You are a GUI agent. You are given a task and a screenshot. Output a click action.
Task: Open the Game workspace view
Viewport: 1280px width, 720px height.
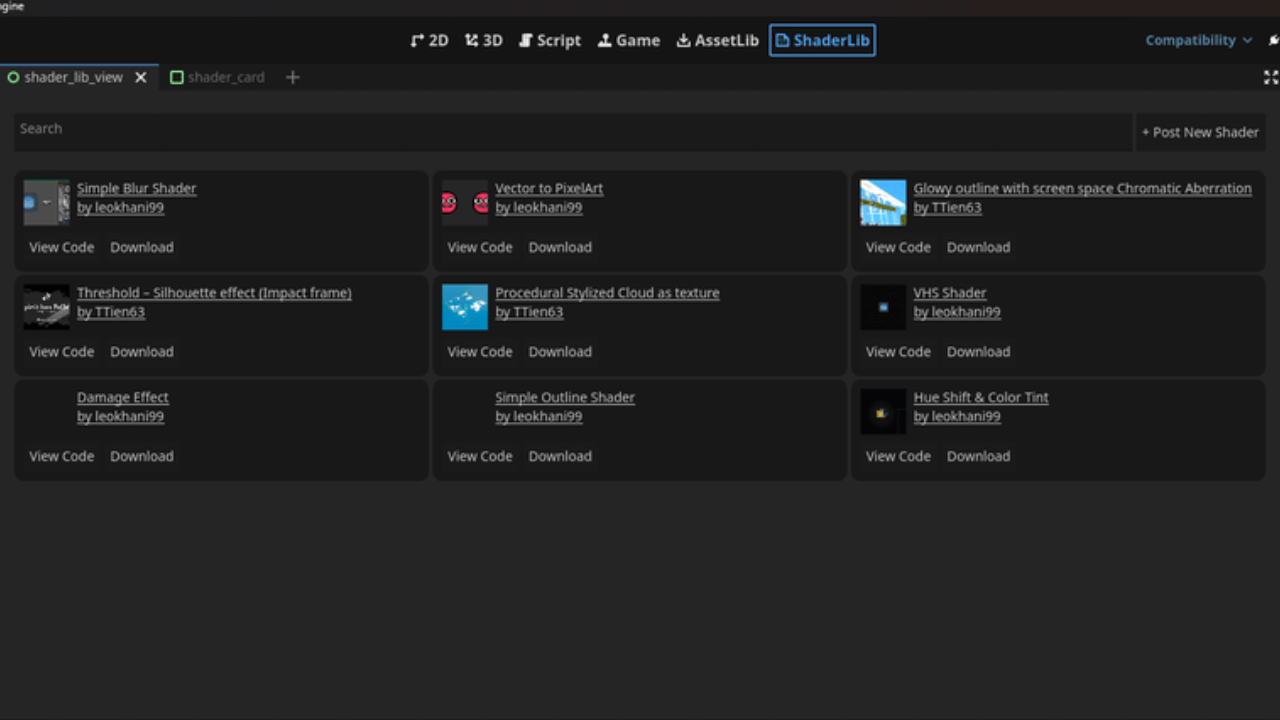(x=628, y=40)
